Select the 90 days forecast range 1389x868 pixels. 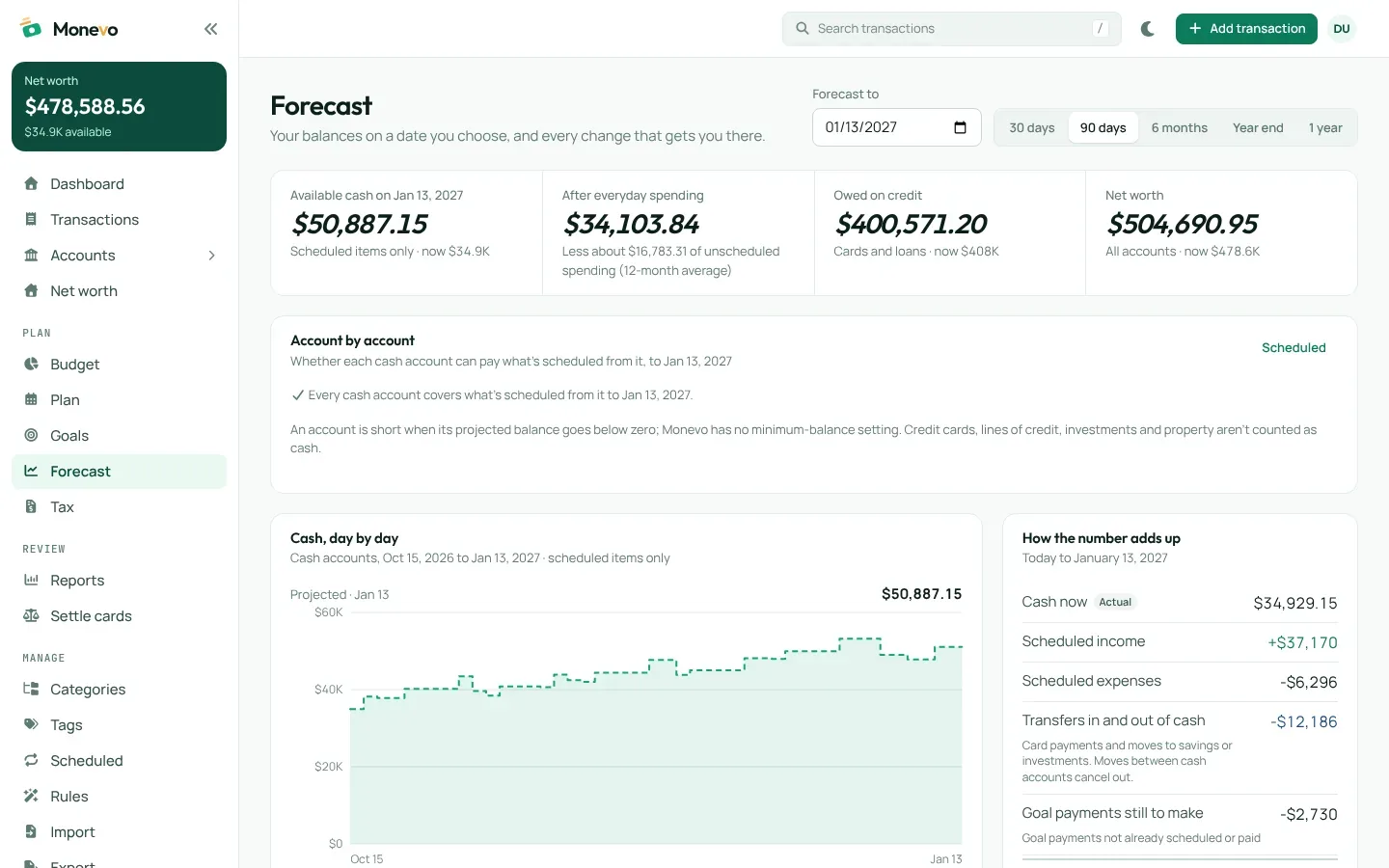1103,127
